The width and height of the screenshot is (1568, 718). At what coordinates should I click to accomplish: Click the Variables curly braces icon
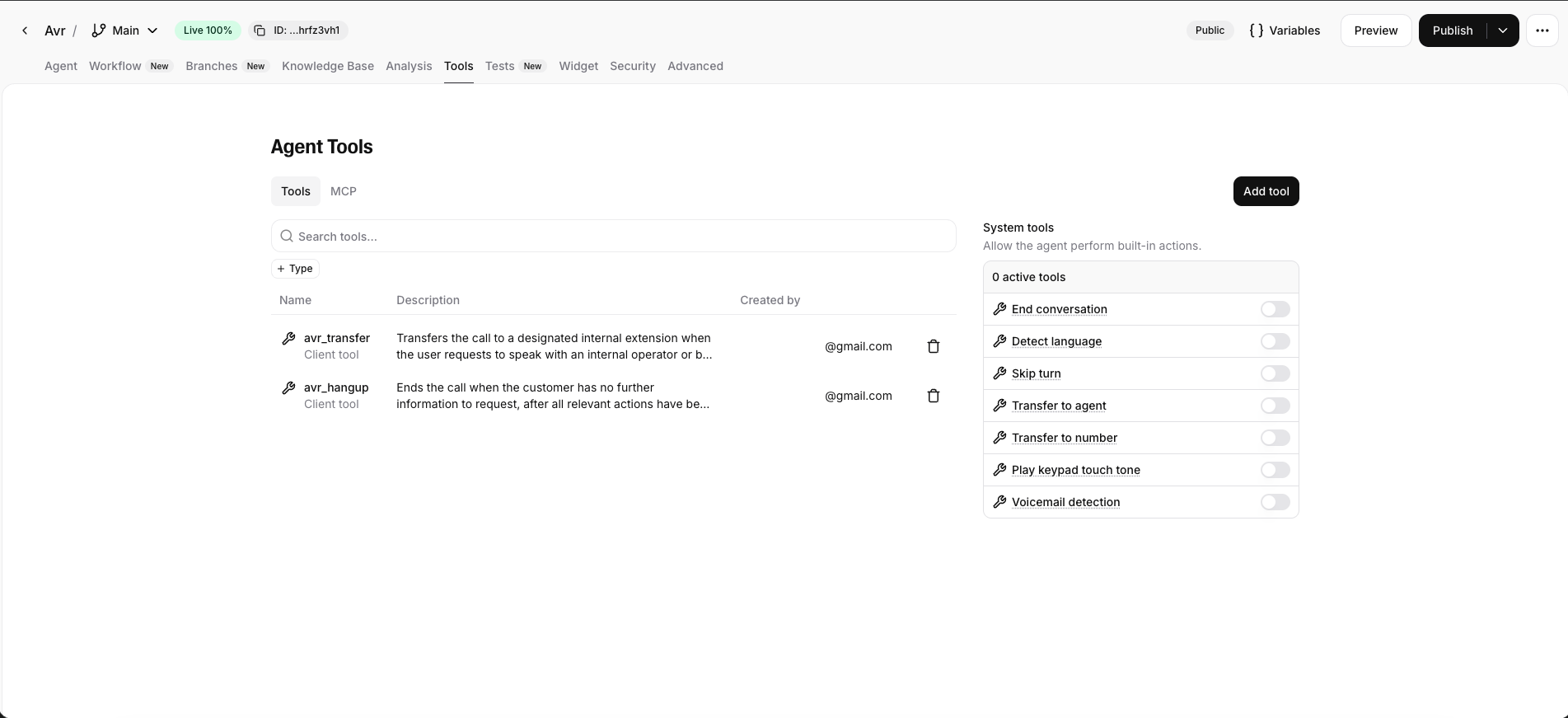(1256, 31)
